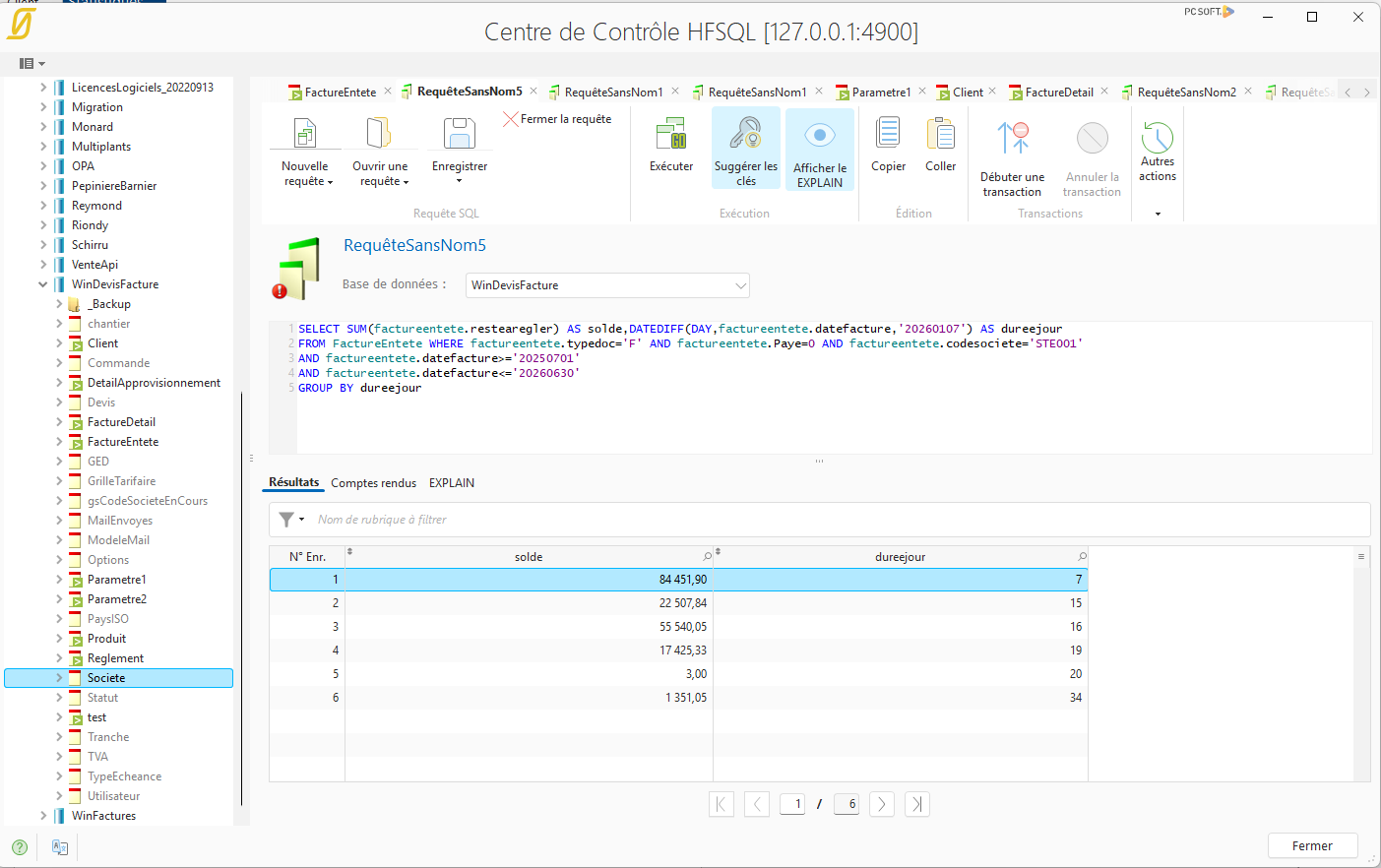Go to previous record arrow
Screen dimensions: 1381x868
[757, 804]
